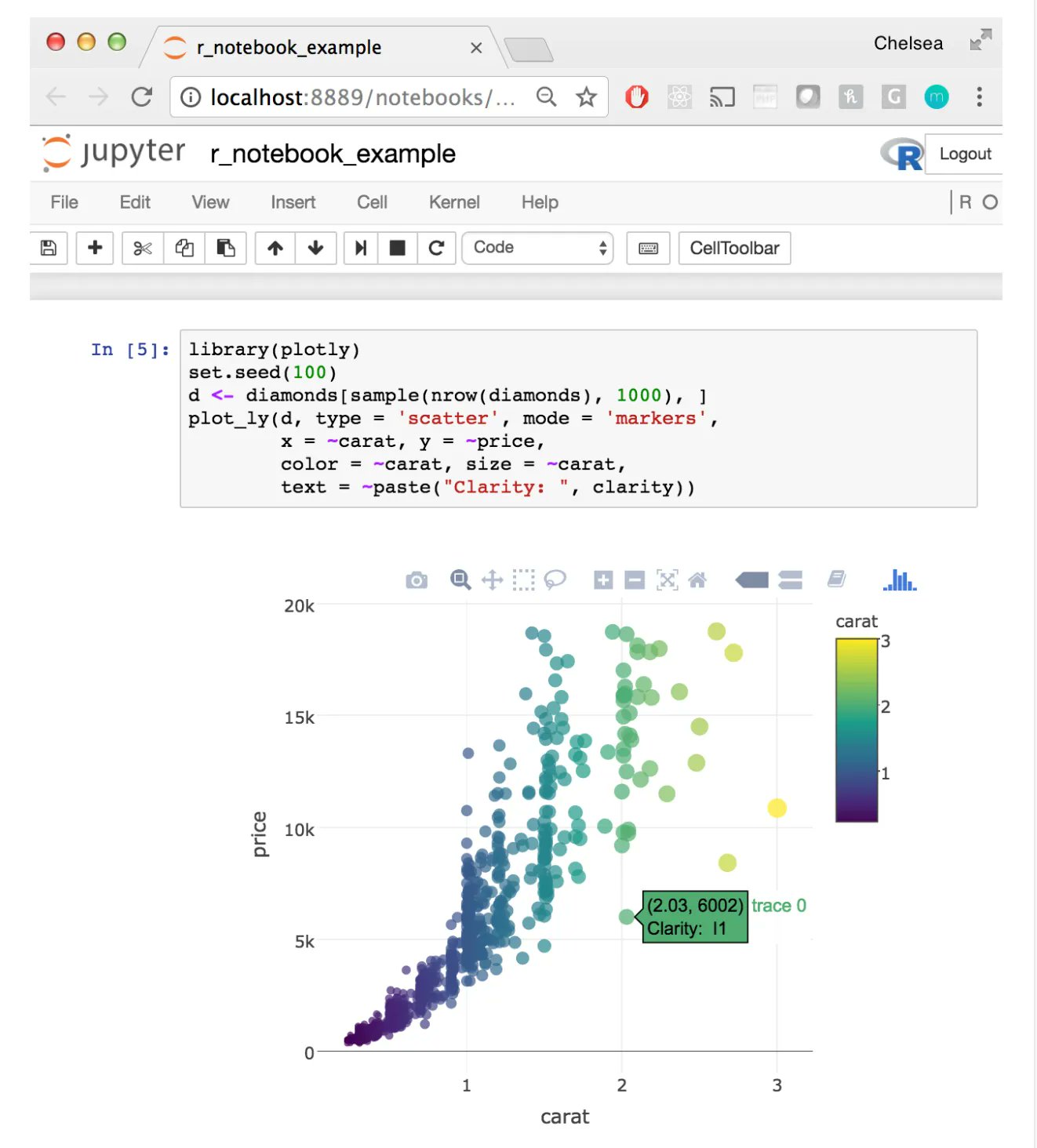Open a new browser tab
Image resolution: width=1037 pixels, height=1148 pixels.
529,49
